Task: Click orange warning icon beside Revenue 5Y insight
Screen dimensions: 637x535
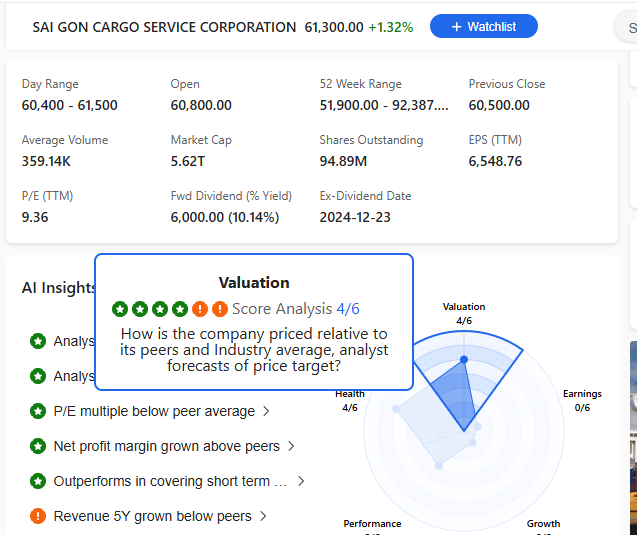Action: [x=38, y=516]
